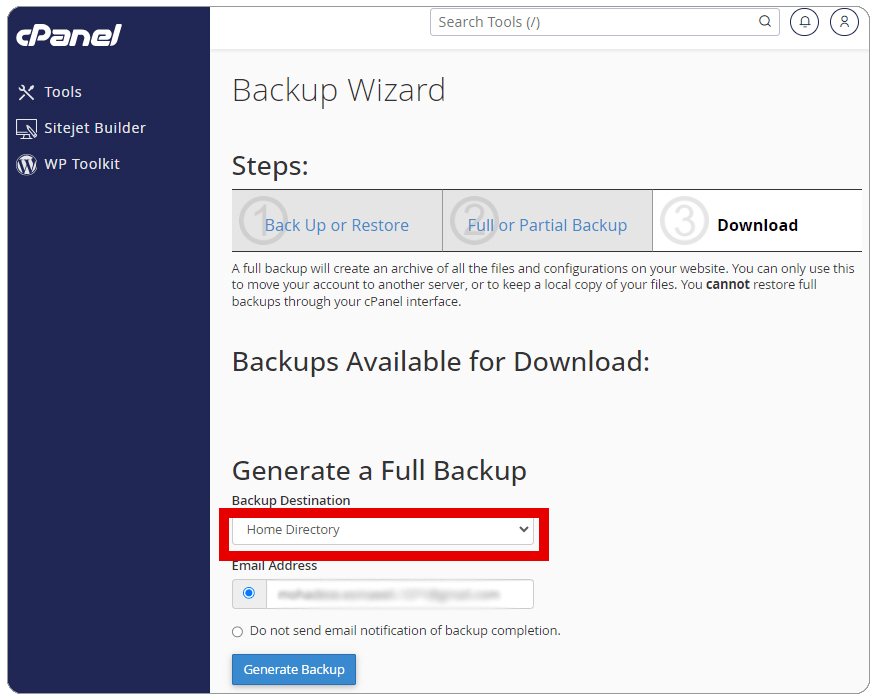Click the email address text field
Viewport: 879px width, 700px height.
[399, 594]
